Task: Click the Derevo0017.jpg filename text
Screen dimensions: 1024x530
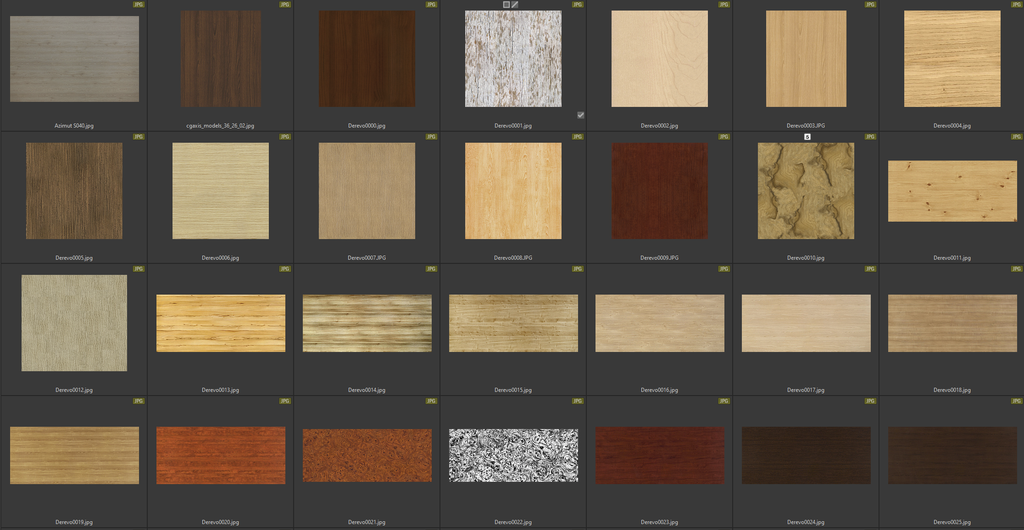Action: [x=806, y=390]
